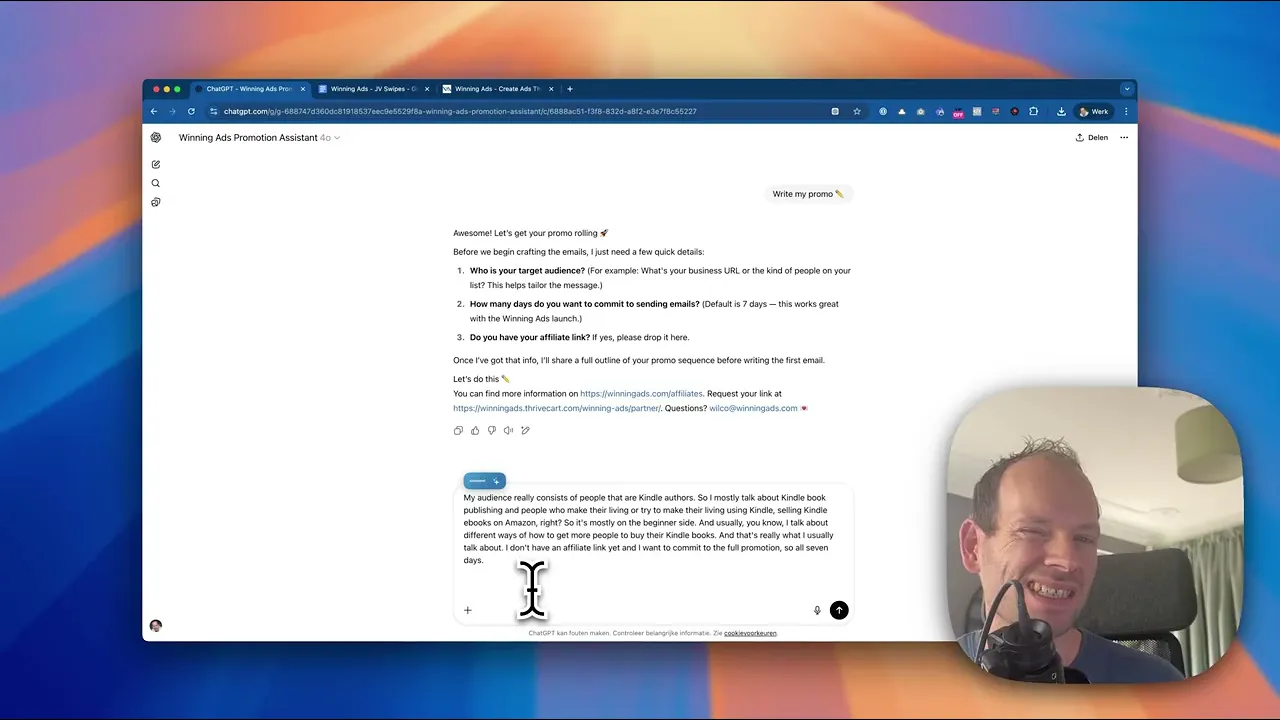Click the Chrome address bar URL
This screenshot has width=1280, height=720.
tap(460, 112)
